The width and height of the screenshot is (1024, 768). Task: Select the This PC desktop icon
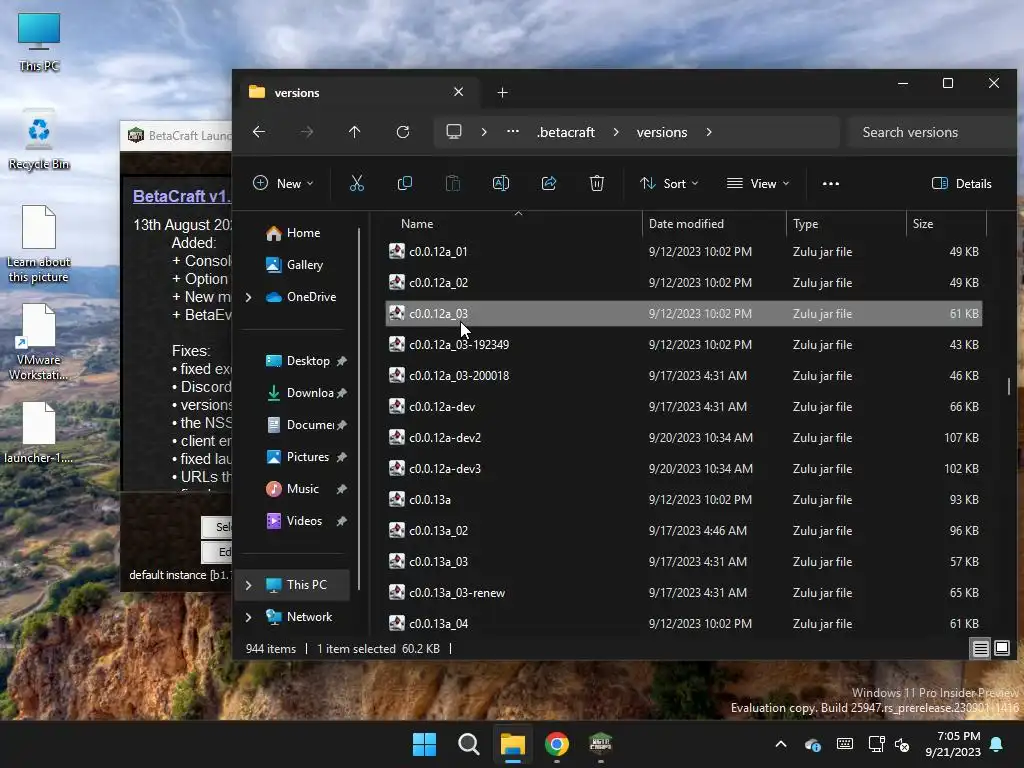click(x=39, y=42)
